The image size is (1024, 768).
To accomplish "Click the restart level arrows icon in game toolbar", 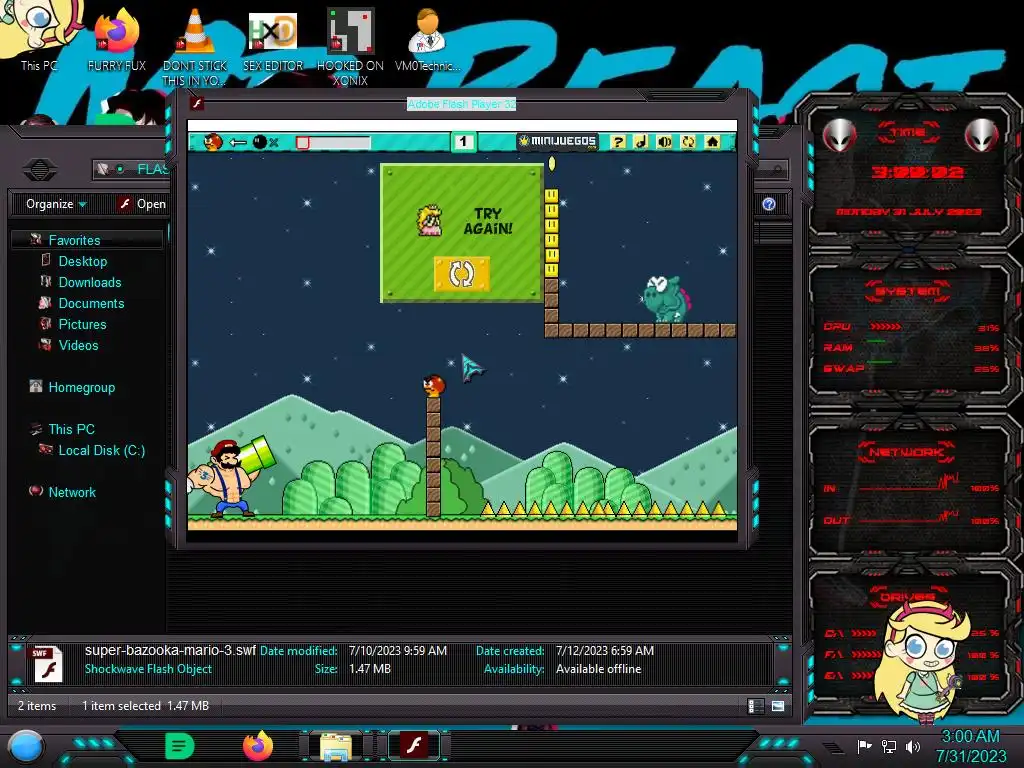I will tap(688, 141).
